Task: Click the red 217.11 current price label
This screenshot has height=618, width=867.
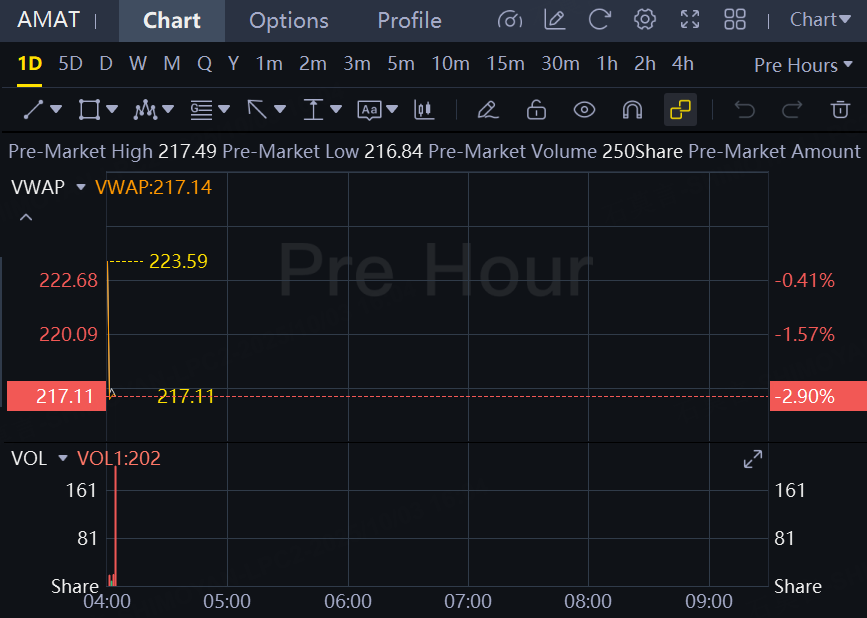Action: [56, 396]
